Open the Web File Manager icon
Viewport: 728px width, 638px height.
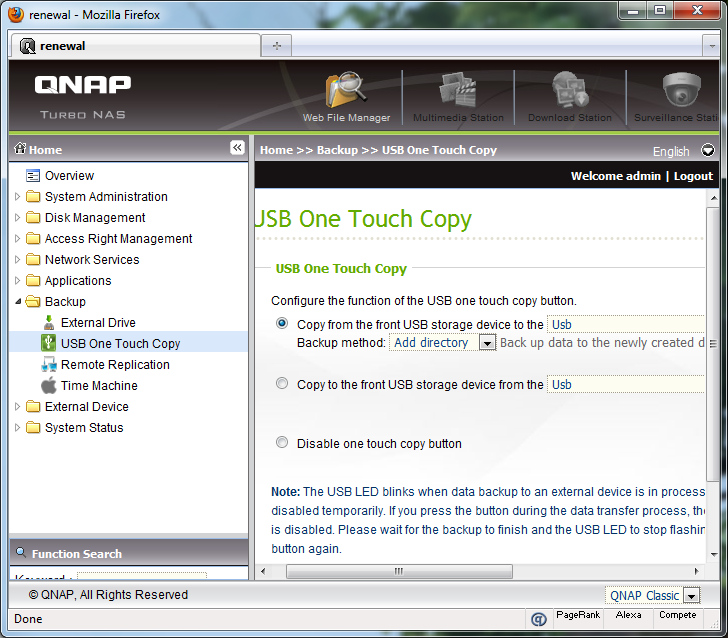(346, 93)
